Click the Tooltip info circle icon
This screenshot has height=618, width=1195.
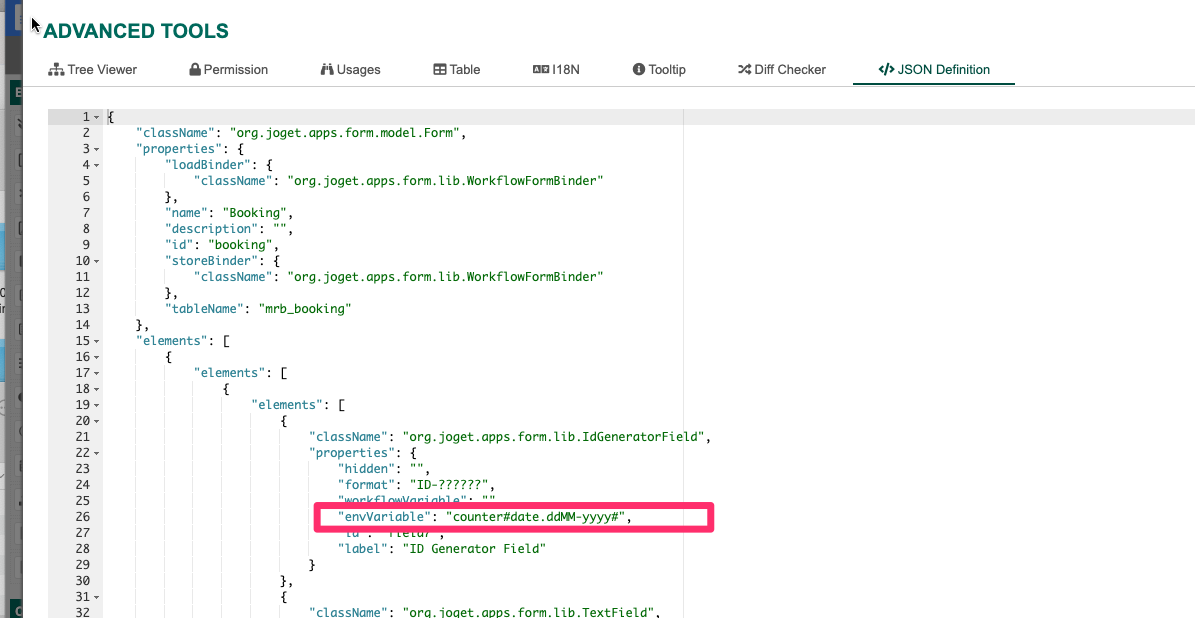[639, 70]
